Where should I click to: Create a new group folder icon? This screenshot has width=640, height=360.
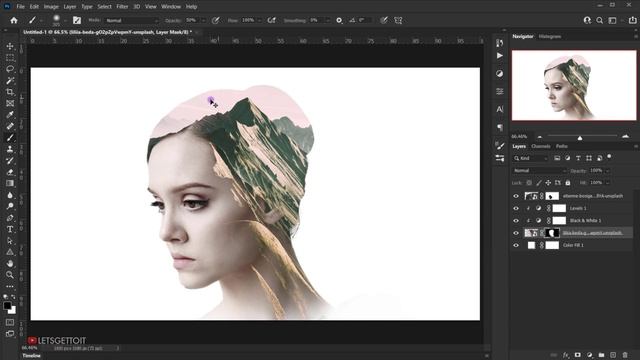point(601,355)
